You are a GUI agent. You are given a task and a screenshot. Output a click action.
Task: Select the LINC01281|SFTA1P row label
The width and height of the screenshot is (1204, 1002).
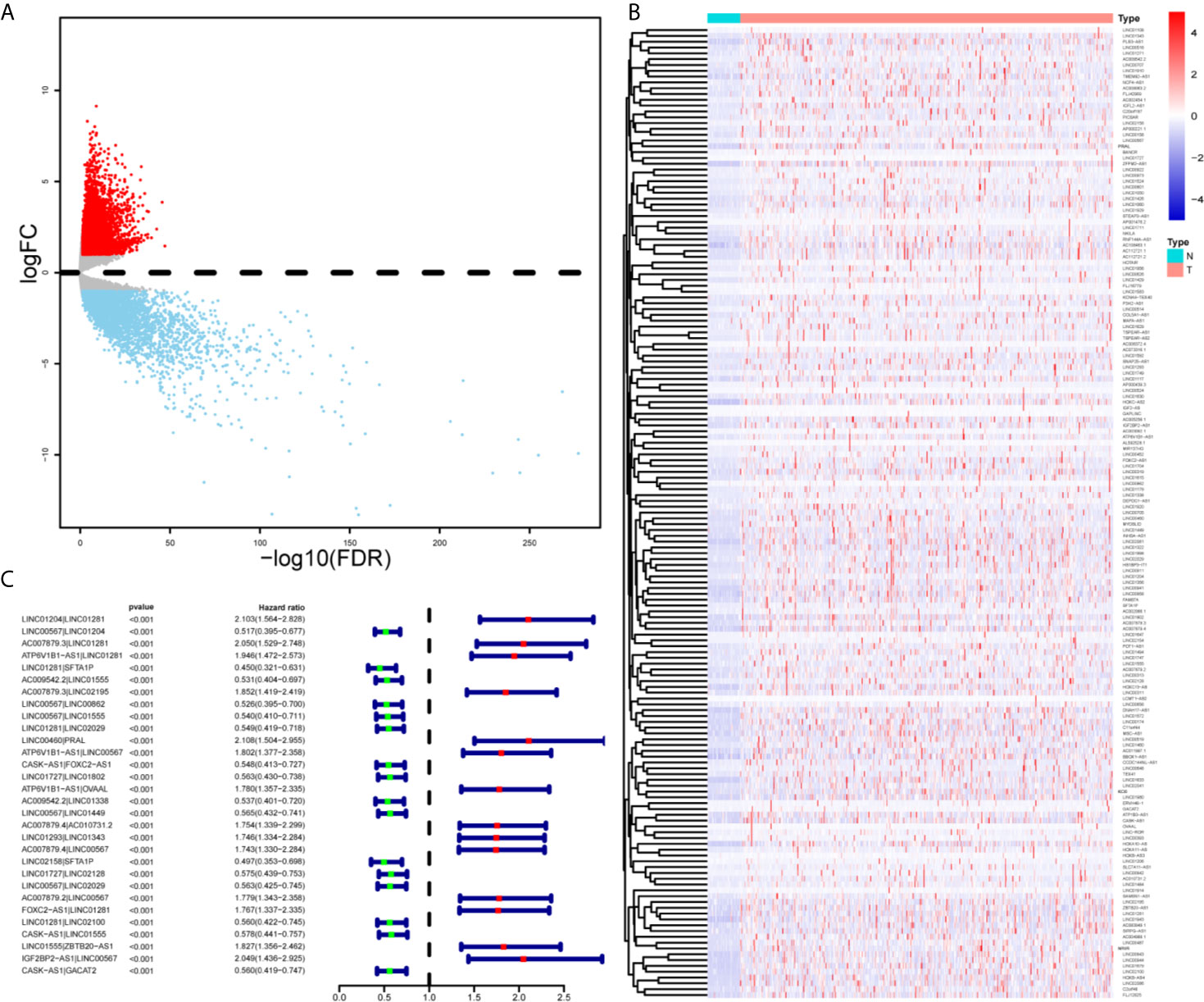click(x=57, y=668)
